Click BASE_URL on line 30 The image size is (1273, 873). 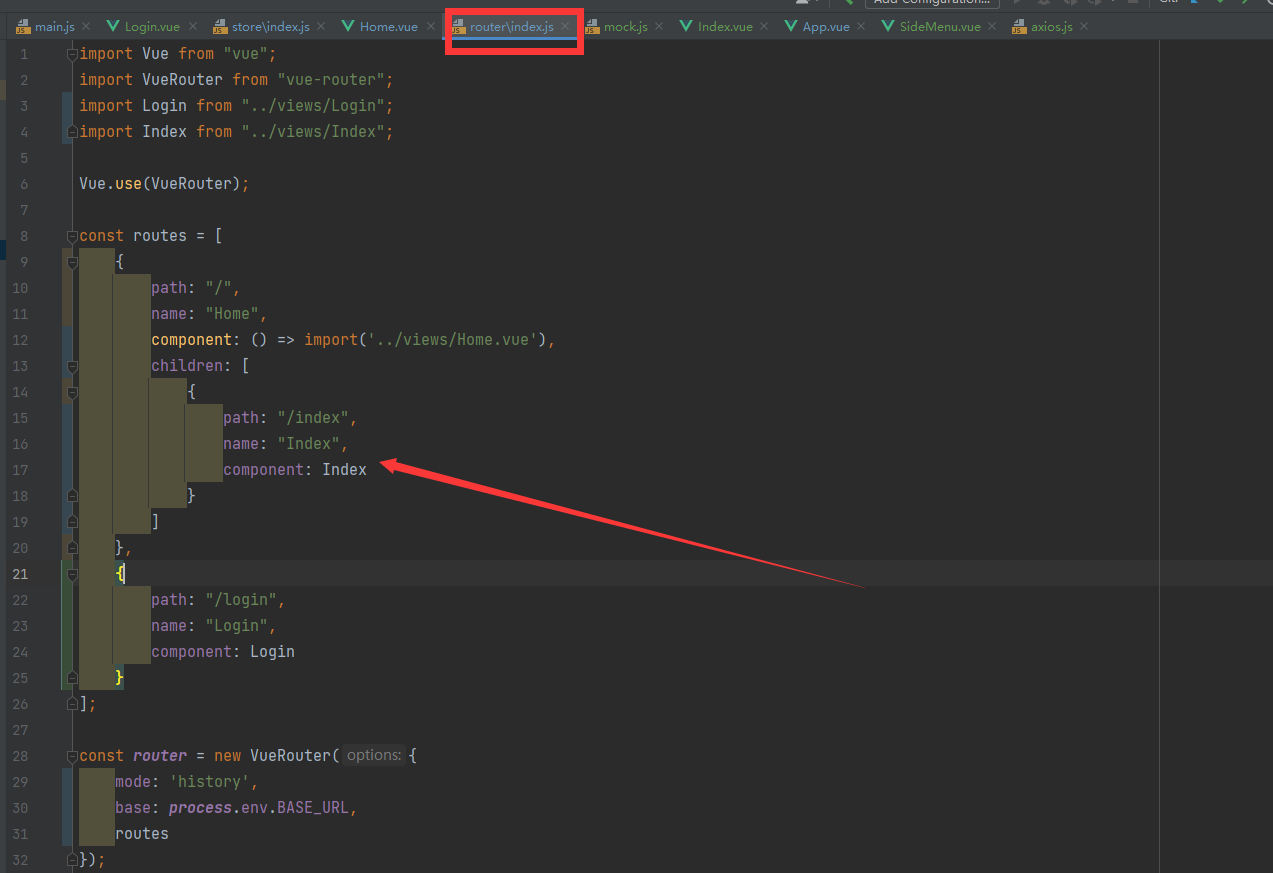coord(313,808)
